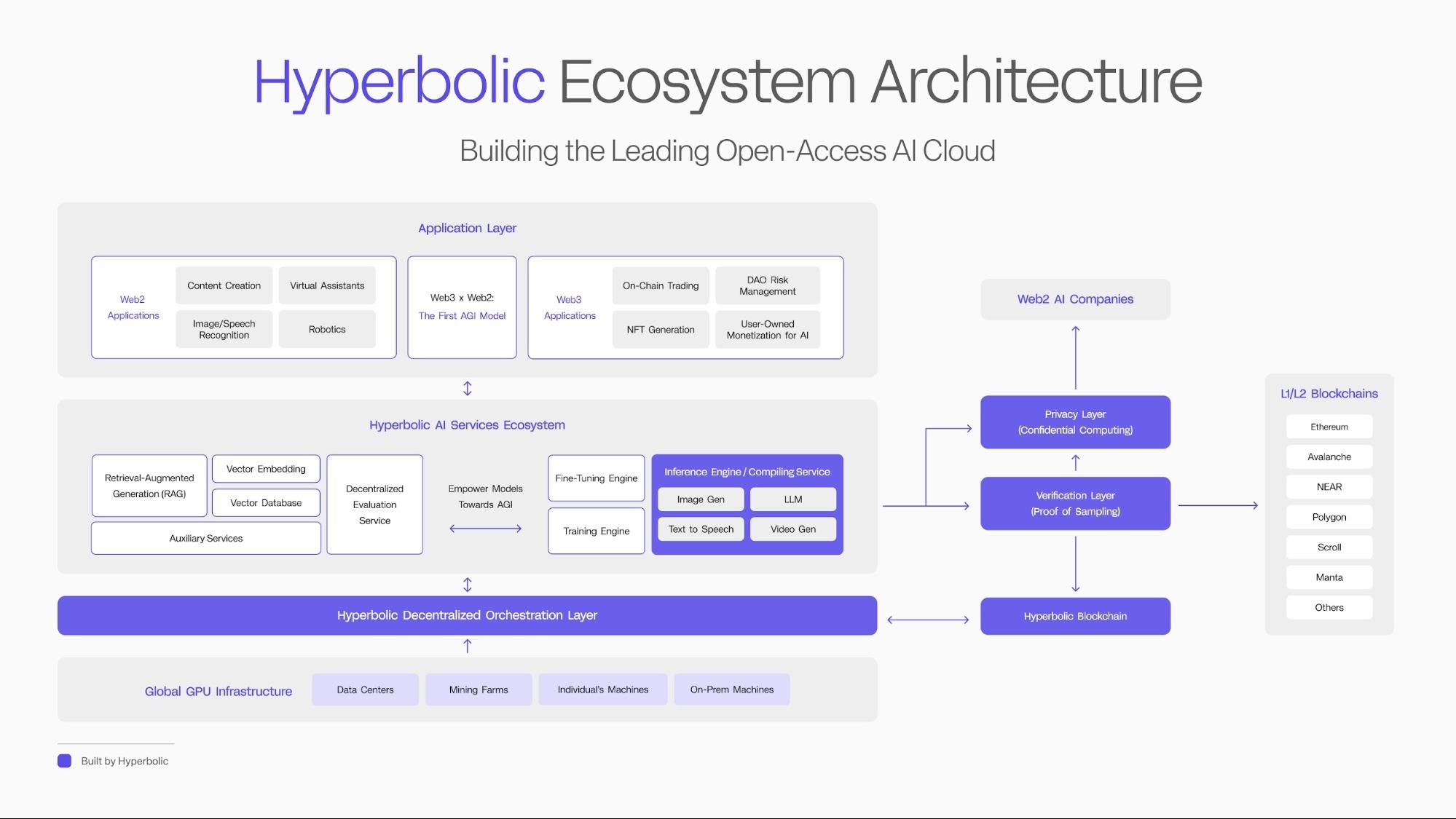1456x819 pixels.
Task: Click the LLM box
Action: [x=793, y=499]
